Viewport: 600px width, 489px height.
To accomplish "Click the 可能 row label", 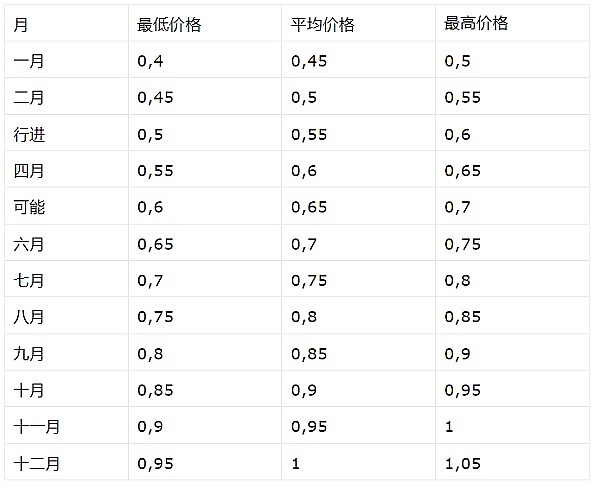I will [x=29, y=207].
